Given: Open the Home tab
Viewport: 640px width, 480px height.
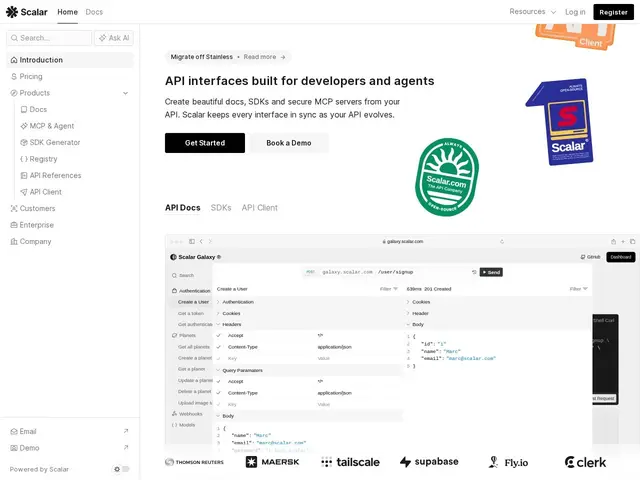Looking at the screenshot, I should tap(67, 12).
